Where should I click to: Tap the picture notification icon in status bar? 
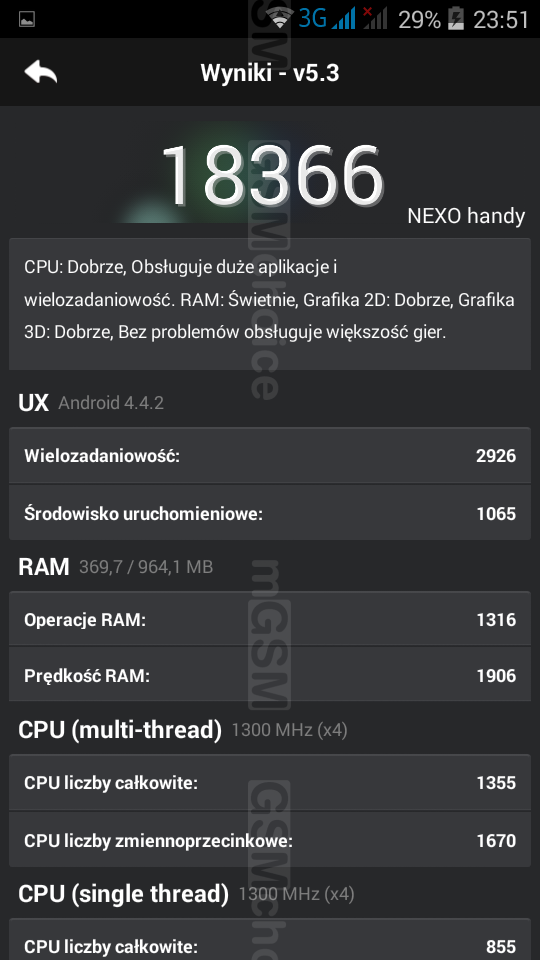click(27, 20)
